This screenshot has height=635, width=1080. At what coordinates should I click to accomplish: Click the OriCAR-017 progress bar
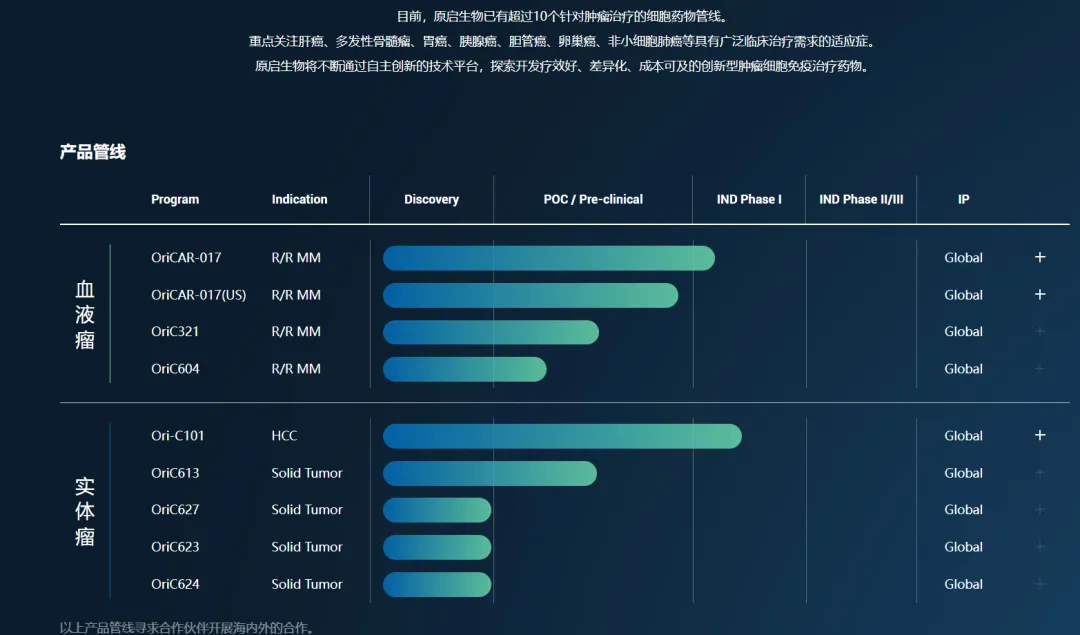(548, 258)
